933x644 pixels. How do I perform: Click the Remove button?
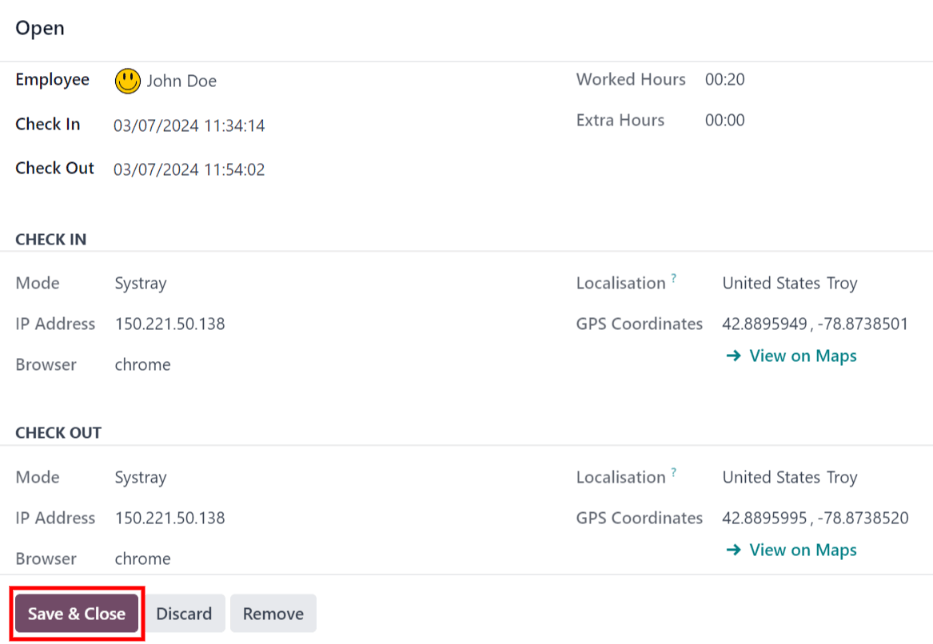tap(273, 613)
